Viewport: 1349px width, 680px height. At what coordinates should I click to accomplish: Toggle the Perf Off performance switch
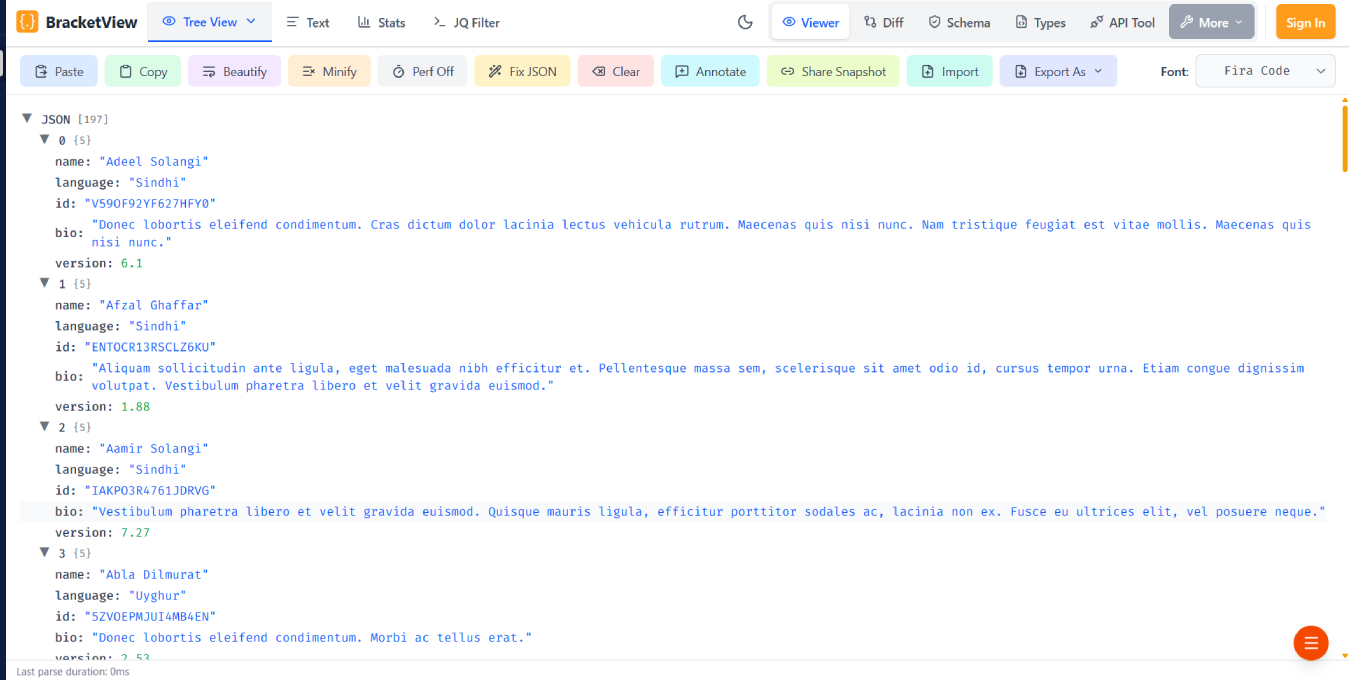[x=423, y=71]
